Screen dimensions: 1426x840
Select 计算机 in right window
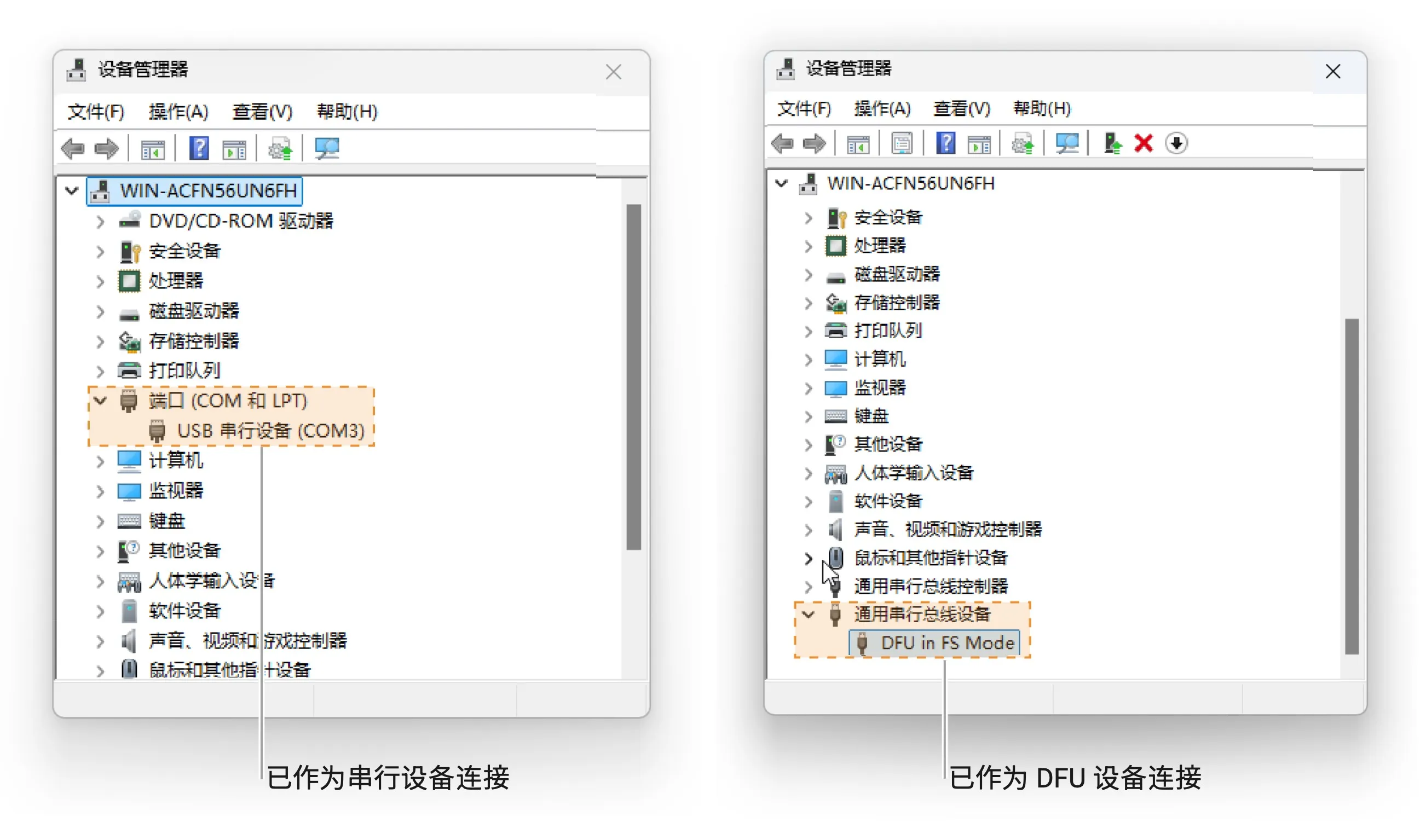(880, 360)
